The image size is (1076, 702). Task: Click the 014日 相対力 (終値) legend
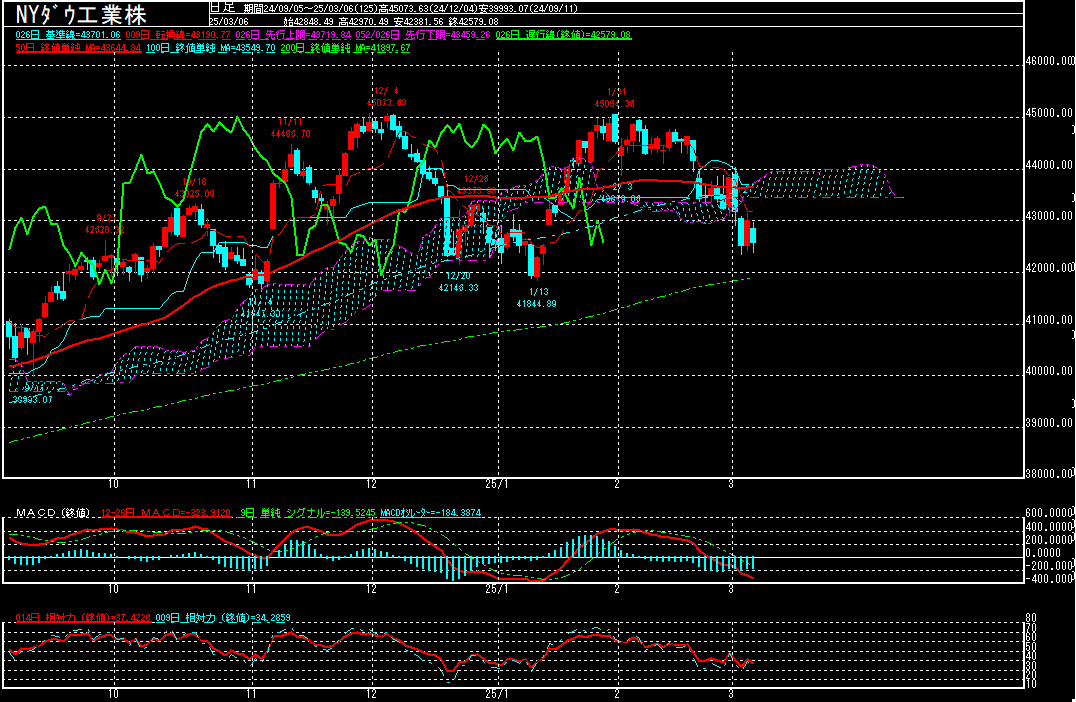coord(83,618)
